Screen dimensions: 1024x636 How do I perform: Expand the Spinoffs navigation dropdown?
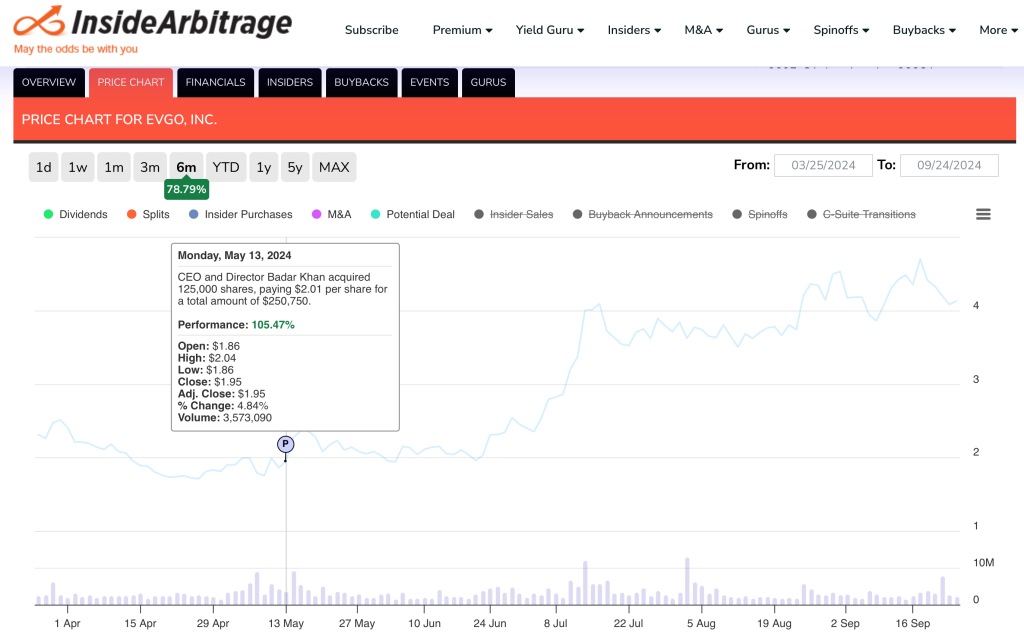point(841,30)
